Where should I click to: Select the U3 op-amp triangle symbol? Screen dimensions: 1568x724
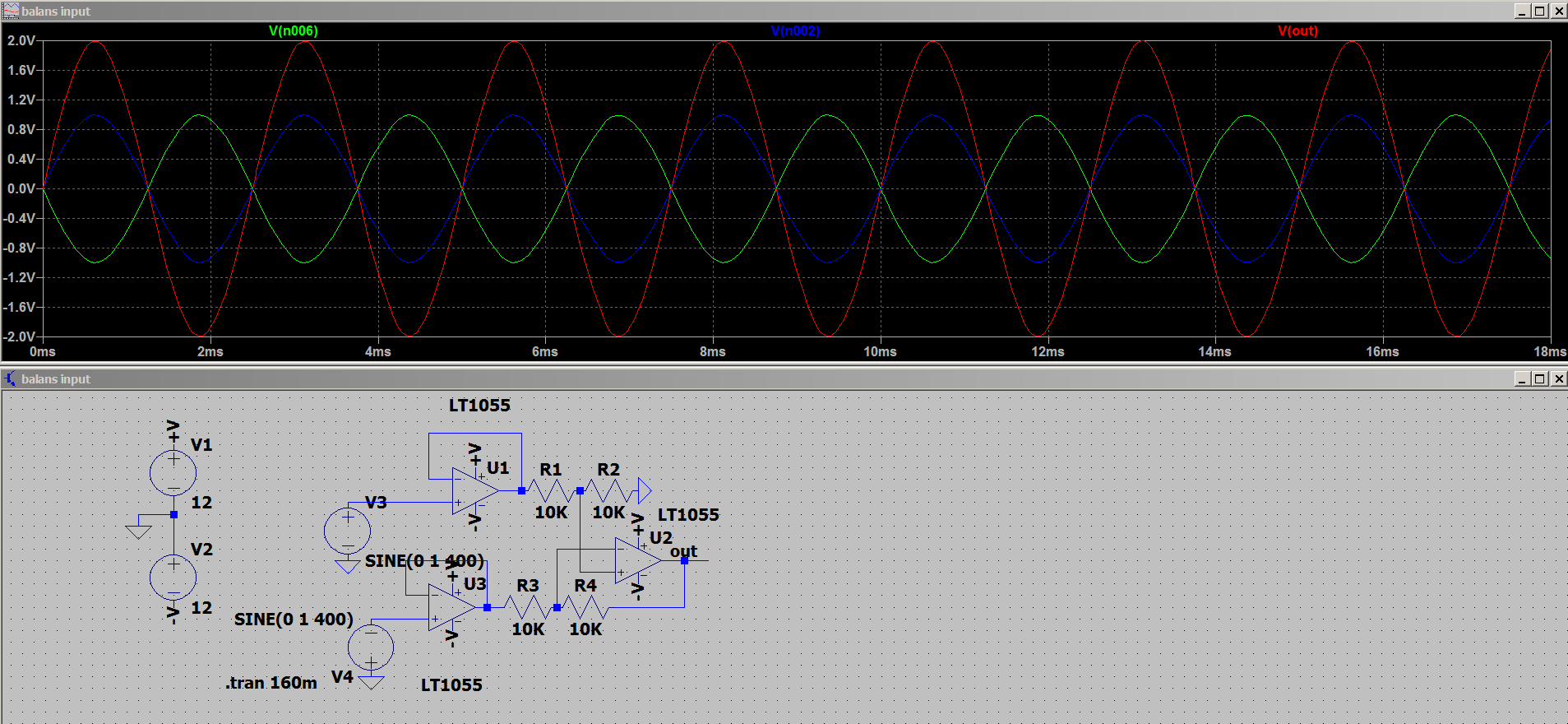click(x=452, y=607)
